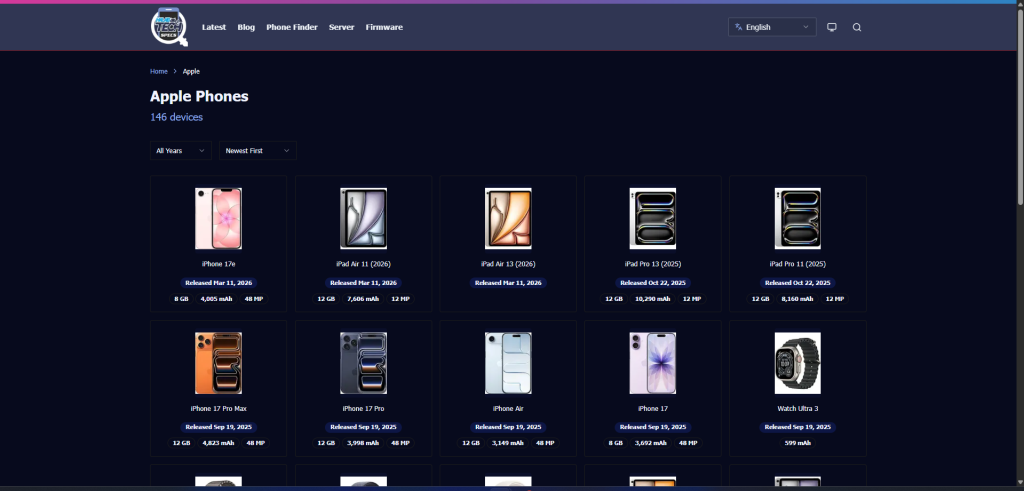Click the Home breadcrumb link
1024x491 pixels.
click(x=159, y=71)
